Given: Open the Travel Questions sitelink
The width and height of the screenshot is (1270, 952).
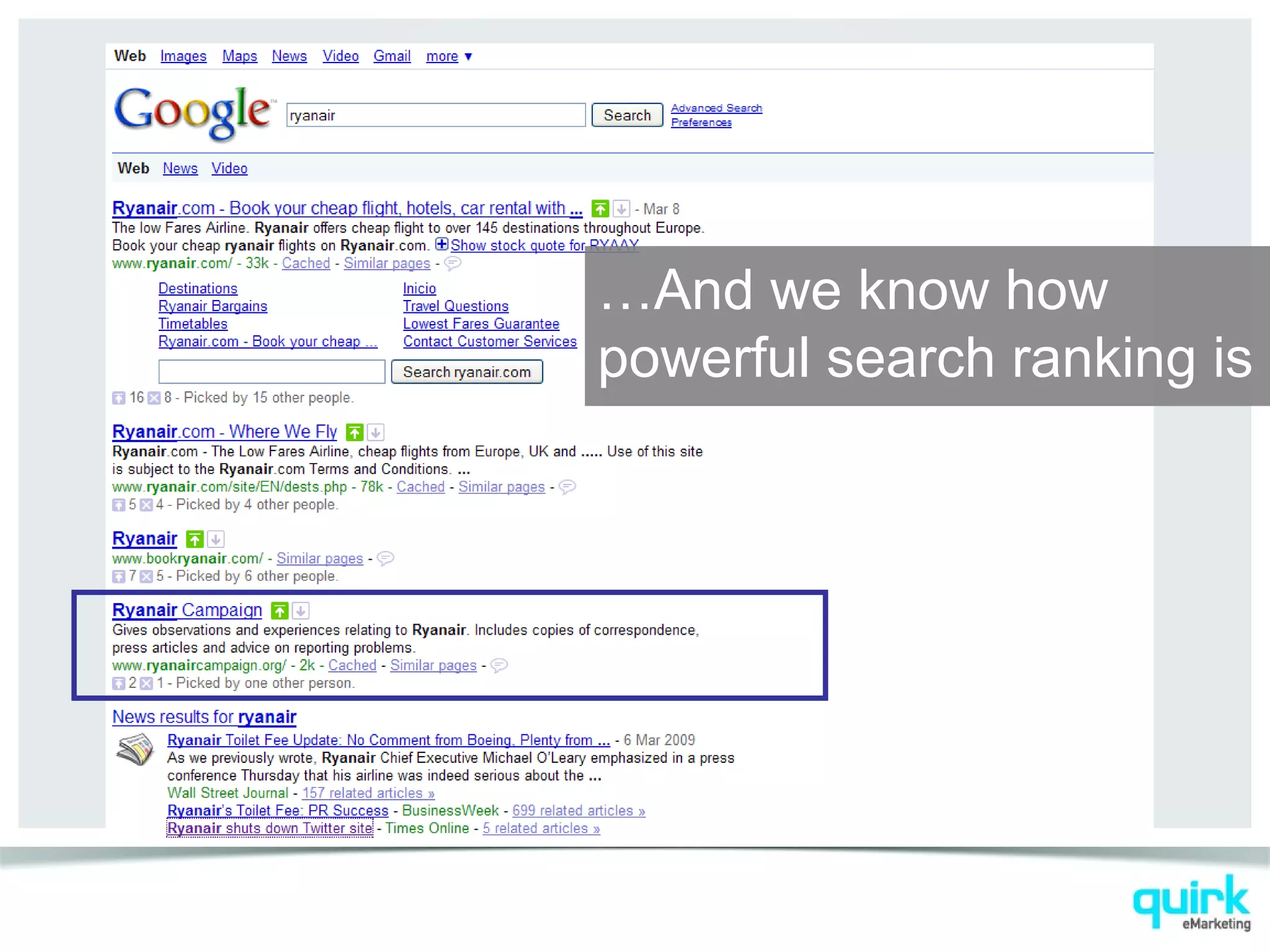Looking at the screenshot, I should [x=456, y=306].
